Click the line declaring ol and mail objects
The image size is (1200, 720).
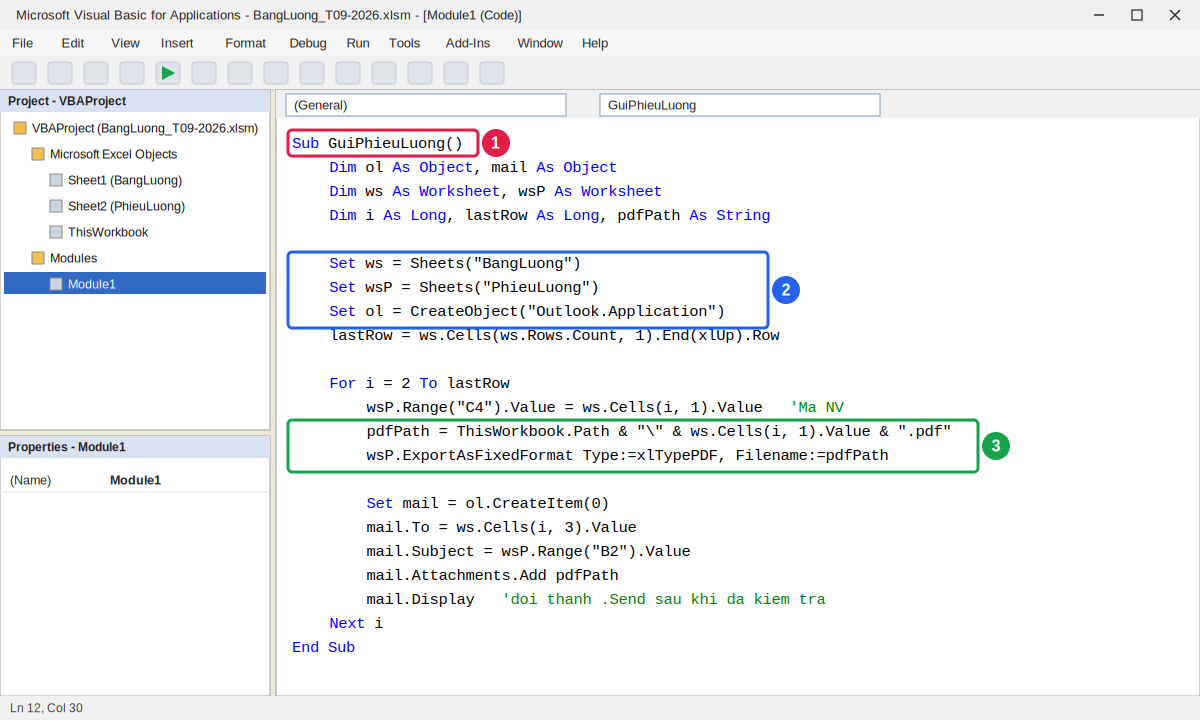point(473,168)
